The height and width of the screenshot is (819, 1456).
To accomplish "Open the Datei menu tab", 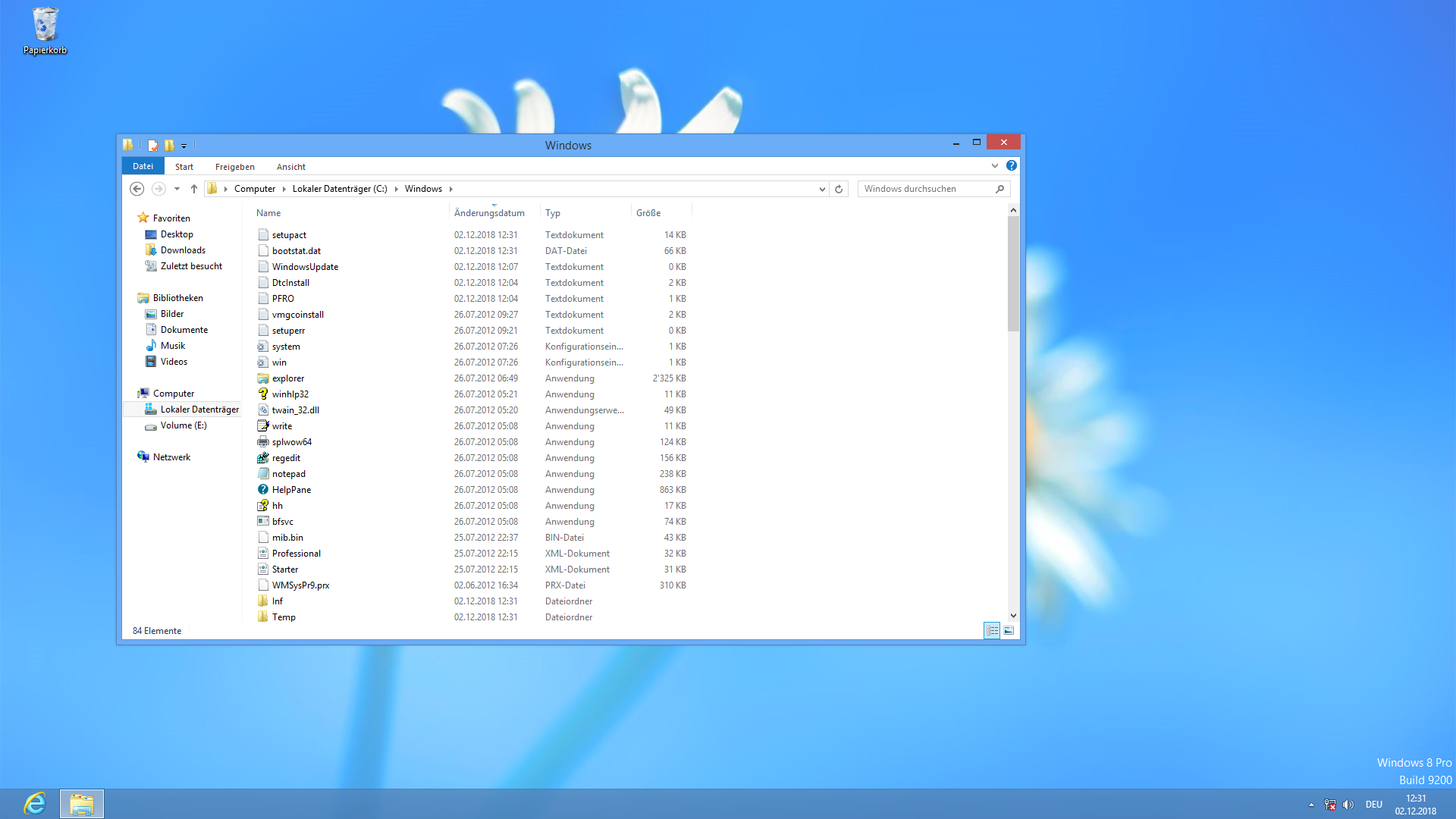I will (x=143, y=166).
